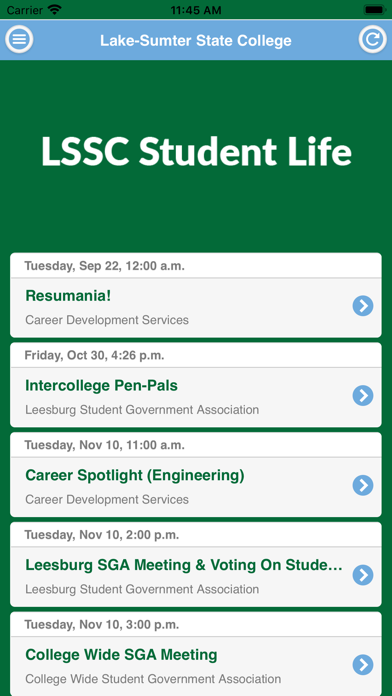Expand the Leesburg SGA Meeting & Voting arrow
Viewport: 392px width, 696px height.
(x=363, y=575)
